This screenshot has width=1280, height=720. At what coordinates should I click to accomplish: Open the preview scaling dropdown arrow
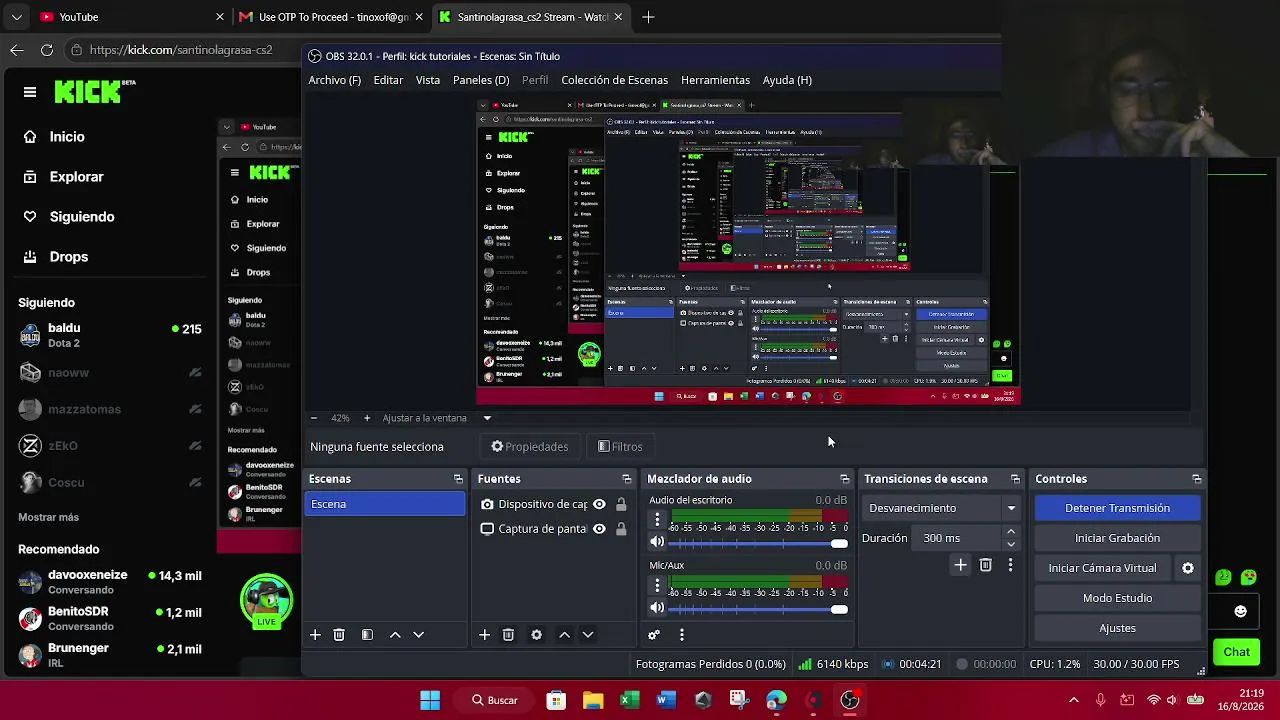(487, 418)
